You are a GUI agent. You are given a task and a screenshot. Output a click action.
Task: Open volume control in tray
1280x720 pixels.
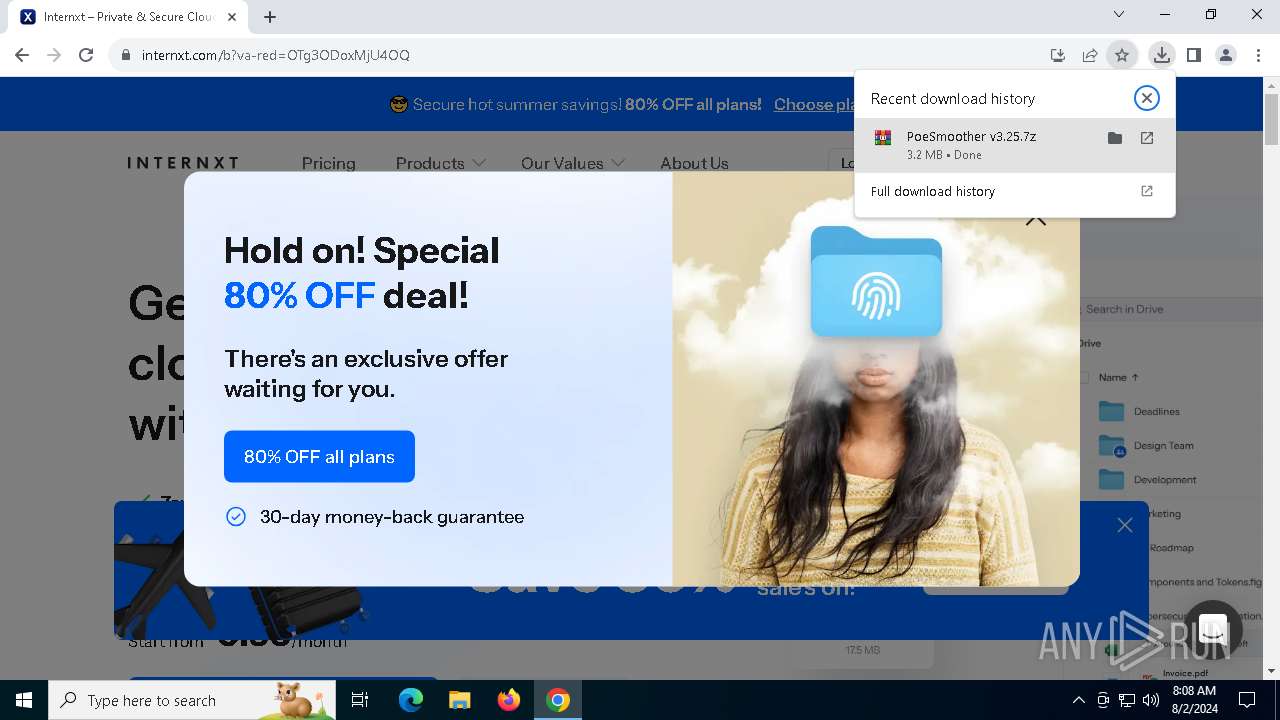[1151, 700]
